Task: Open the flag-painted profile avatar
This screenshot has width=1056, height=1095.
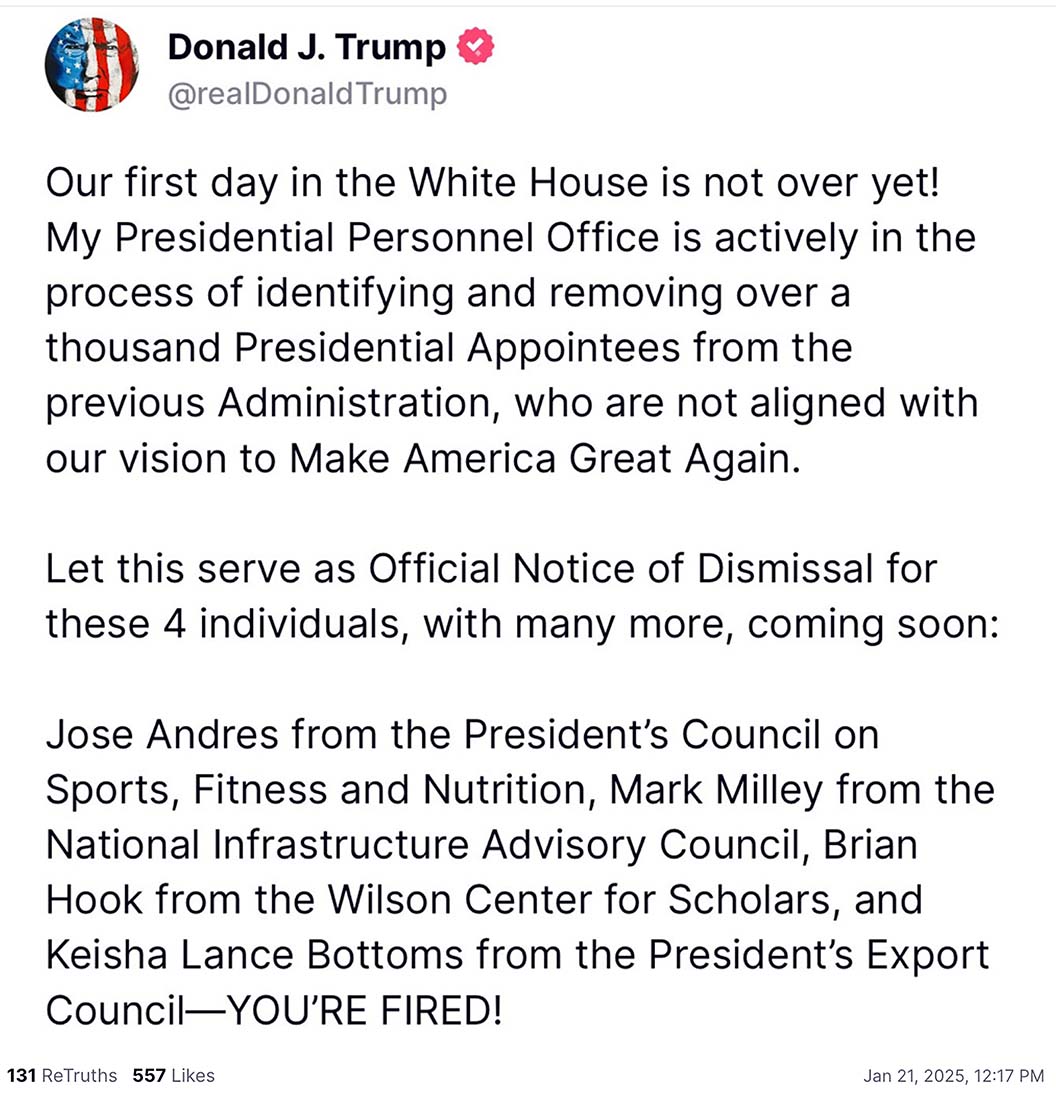Action: coord(91,64)
